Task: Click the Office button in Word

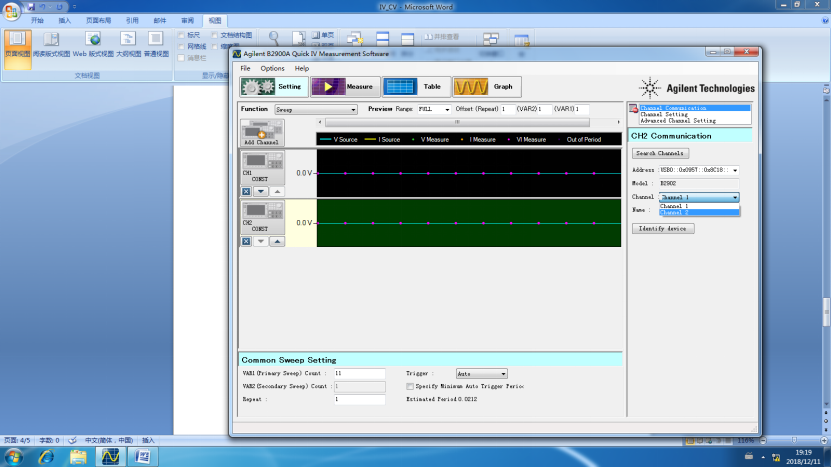Action: [11, 10]
